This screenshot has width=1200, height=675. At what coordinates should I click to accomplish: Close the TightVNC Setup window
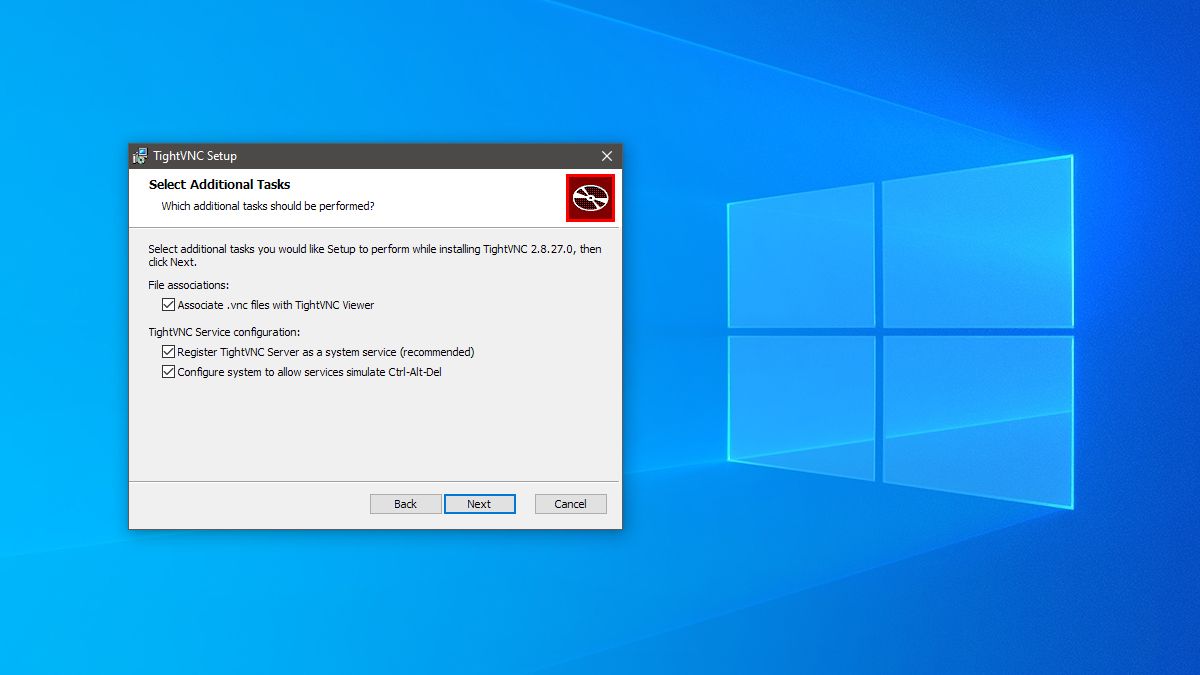(x=607, y=156)
